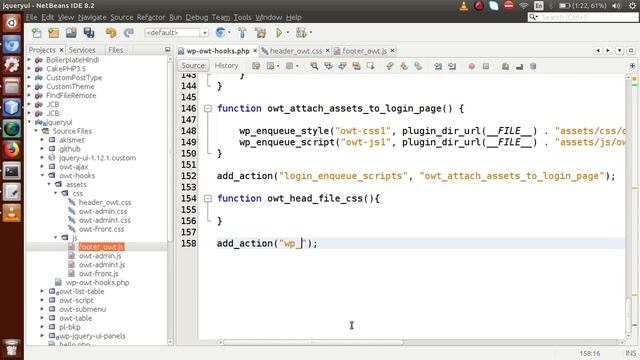Click the Next Bookmark icon

point(404,66)
